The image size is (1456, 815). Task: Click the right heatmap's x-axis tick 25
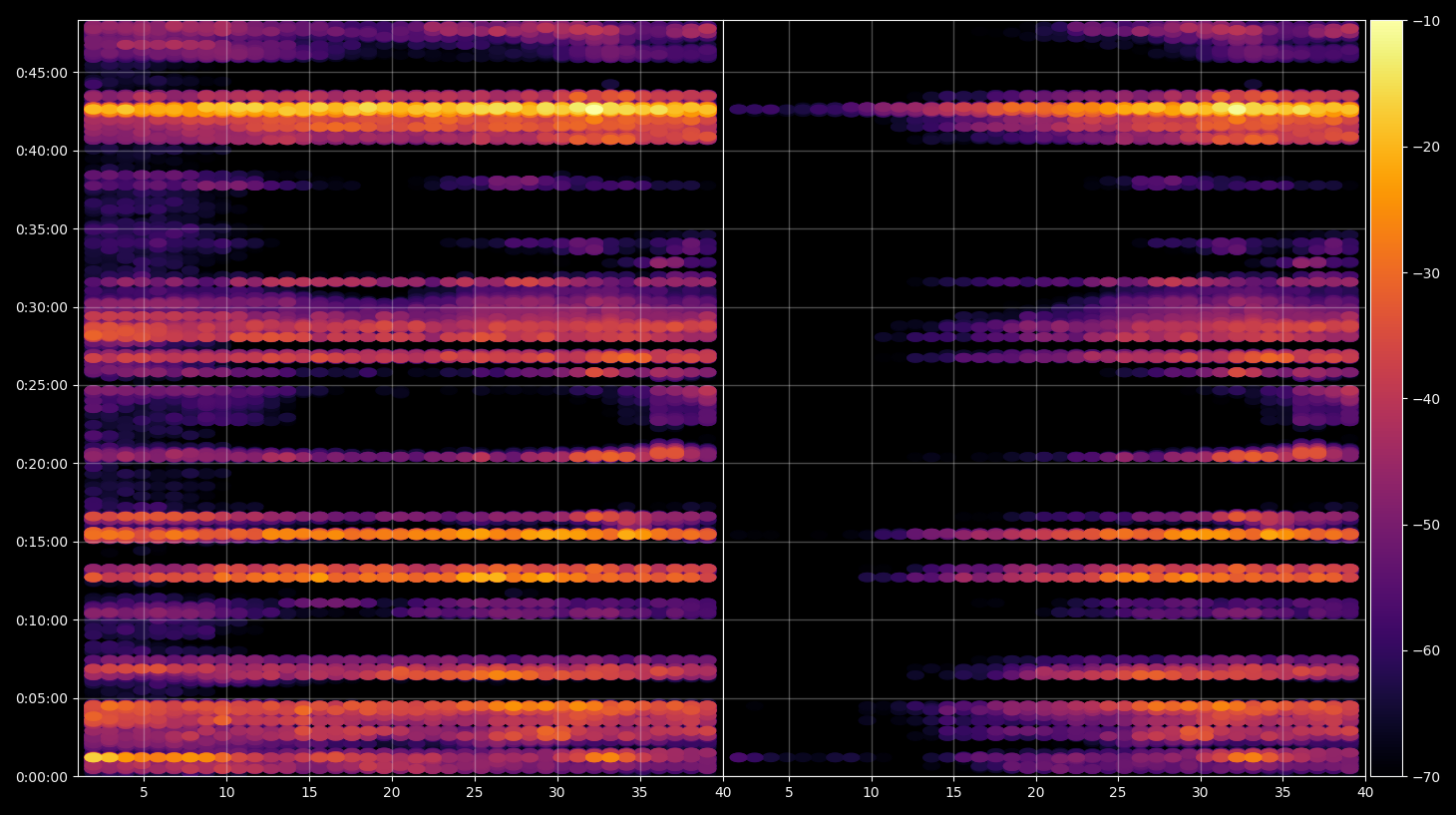tap(1118, 793)
